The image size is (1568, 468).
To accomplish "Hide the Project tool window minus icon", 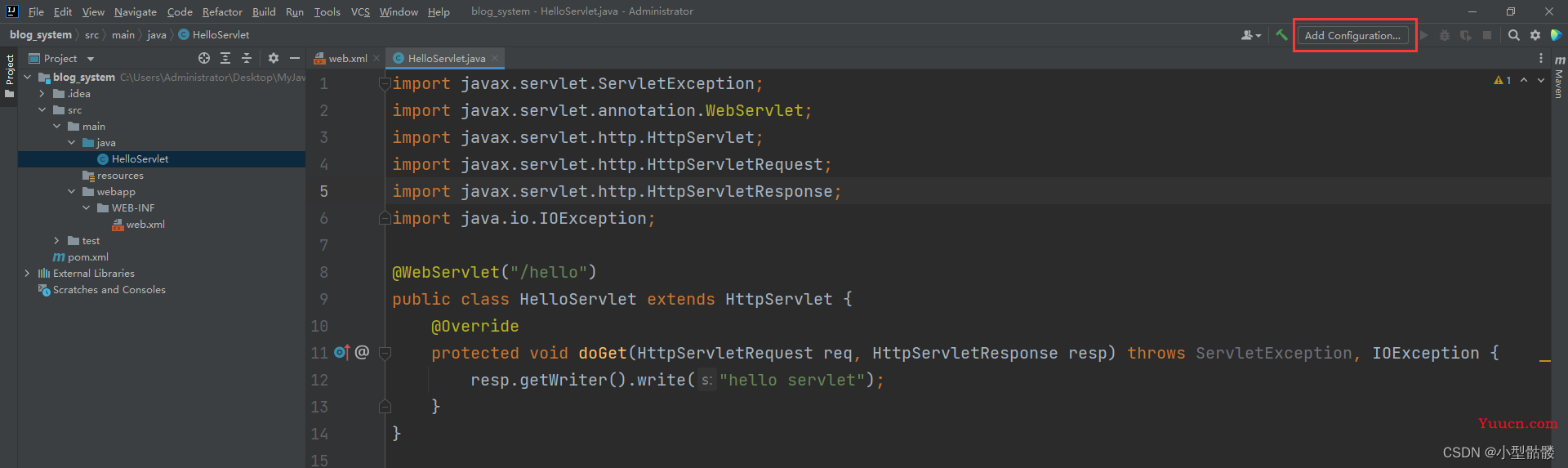I will coord(295,58).
